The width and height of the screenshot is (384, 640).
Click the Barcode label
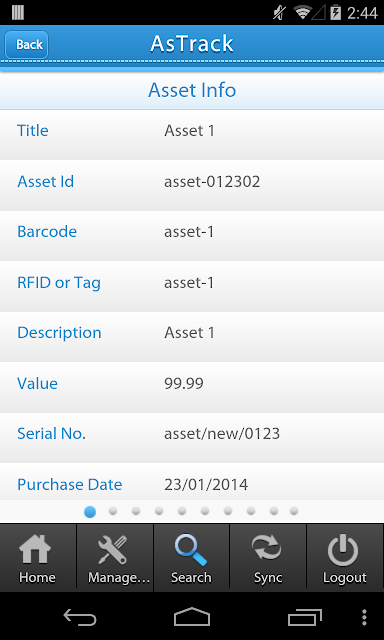[x=47, y=231]
